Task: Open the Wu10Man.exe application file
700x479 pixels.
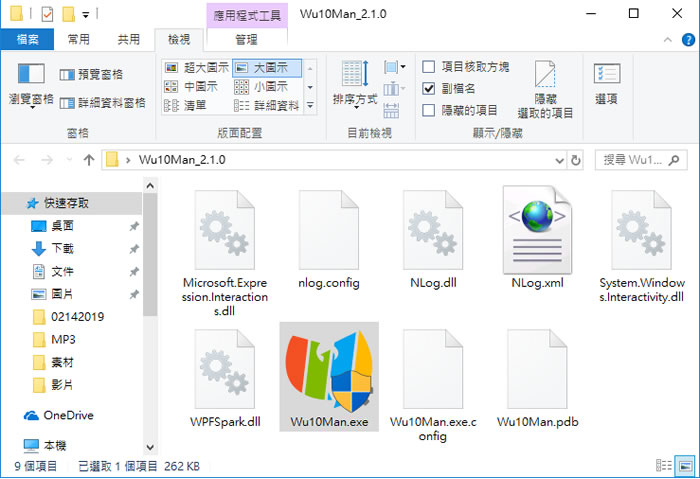Action: click(329, 376)
